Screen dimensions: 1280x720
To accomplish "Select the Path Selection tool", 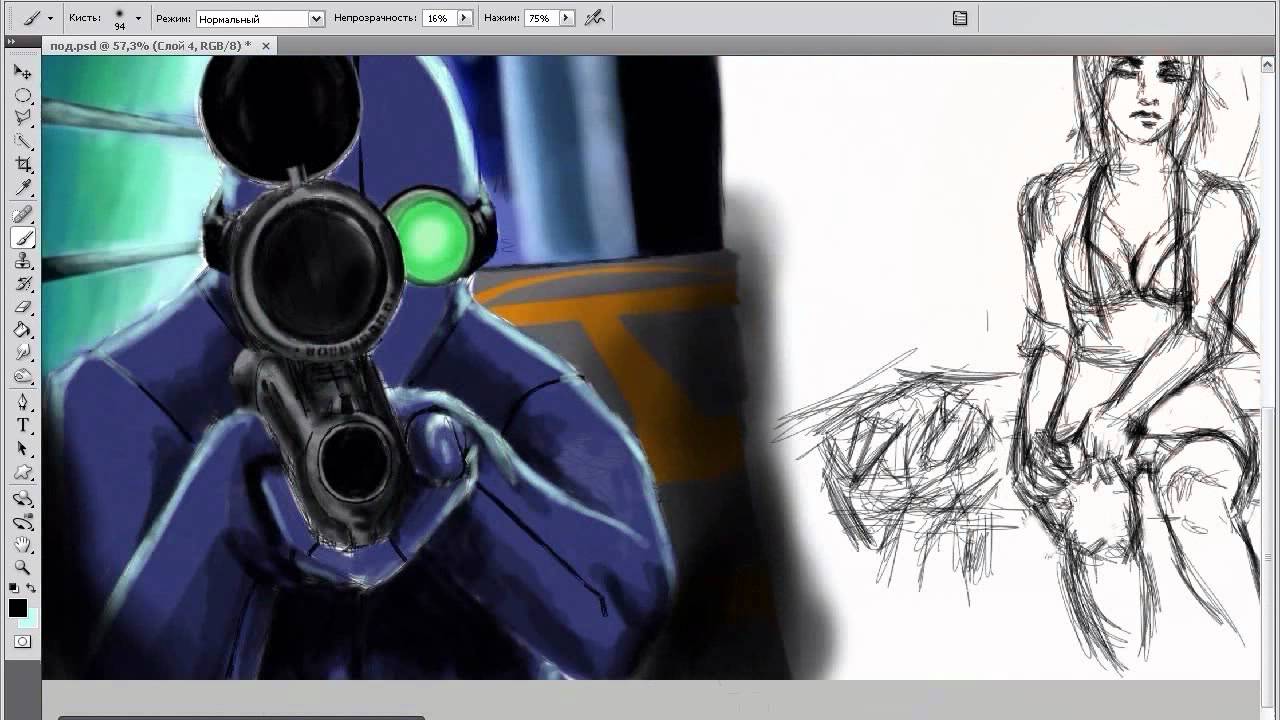I will tap(23, 449).
